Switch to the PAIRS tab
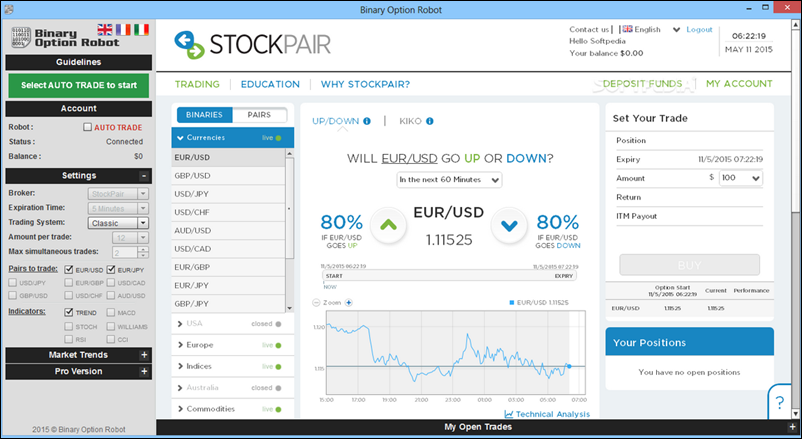Viewport: 802px width, 439px height. (259, 115)
